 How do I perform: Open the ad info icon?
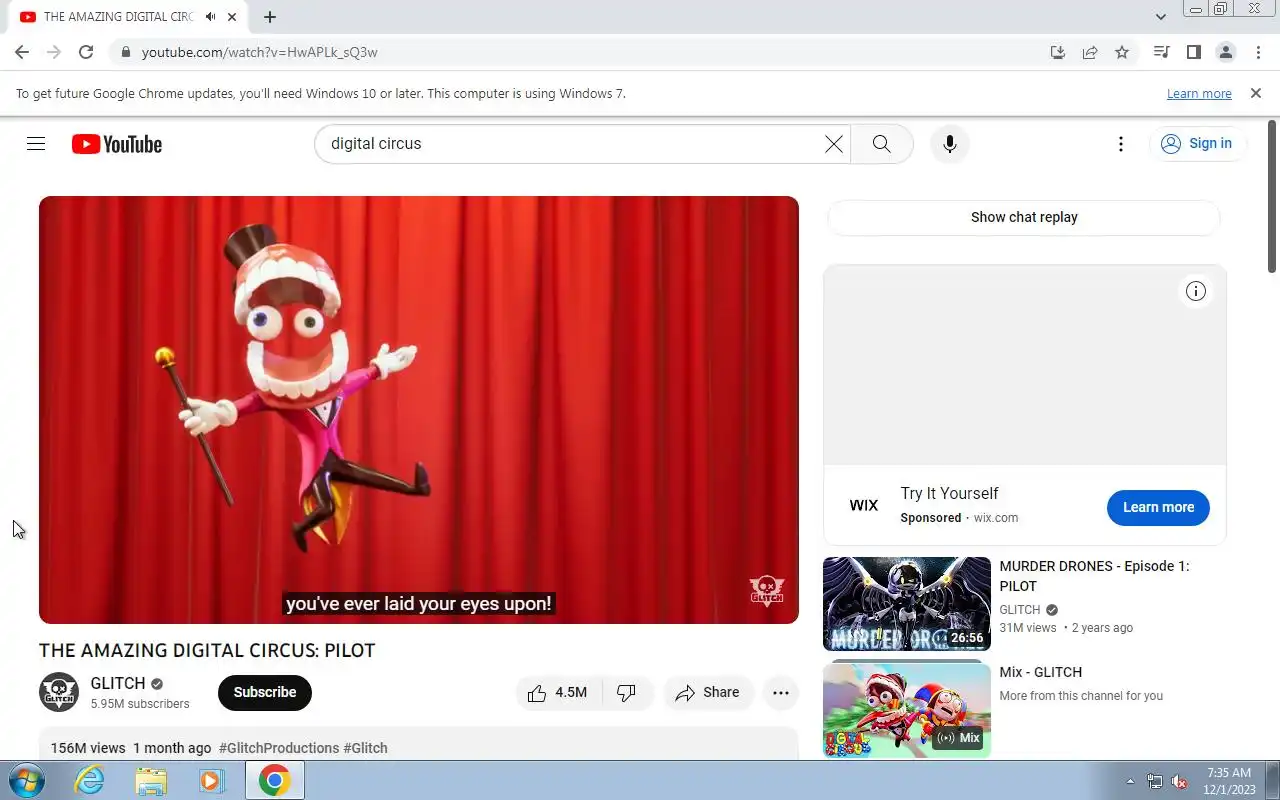1196,291
